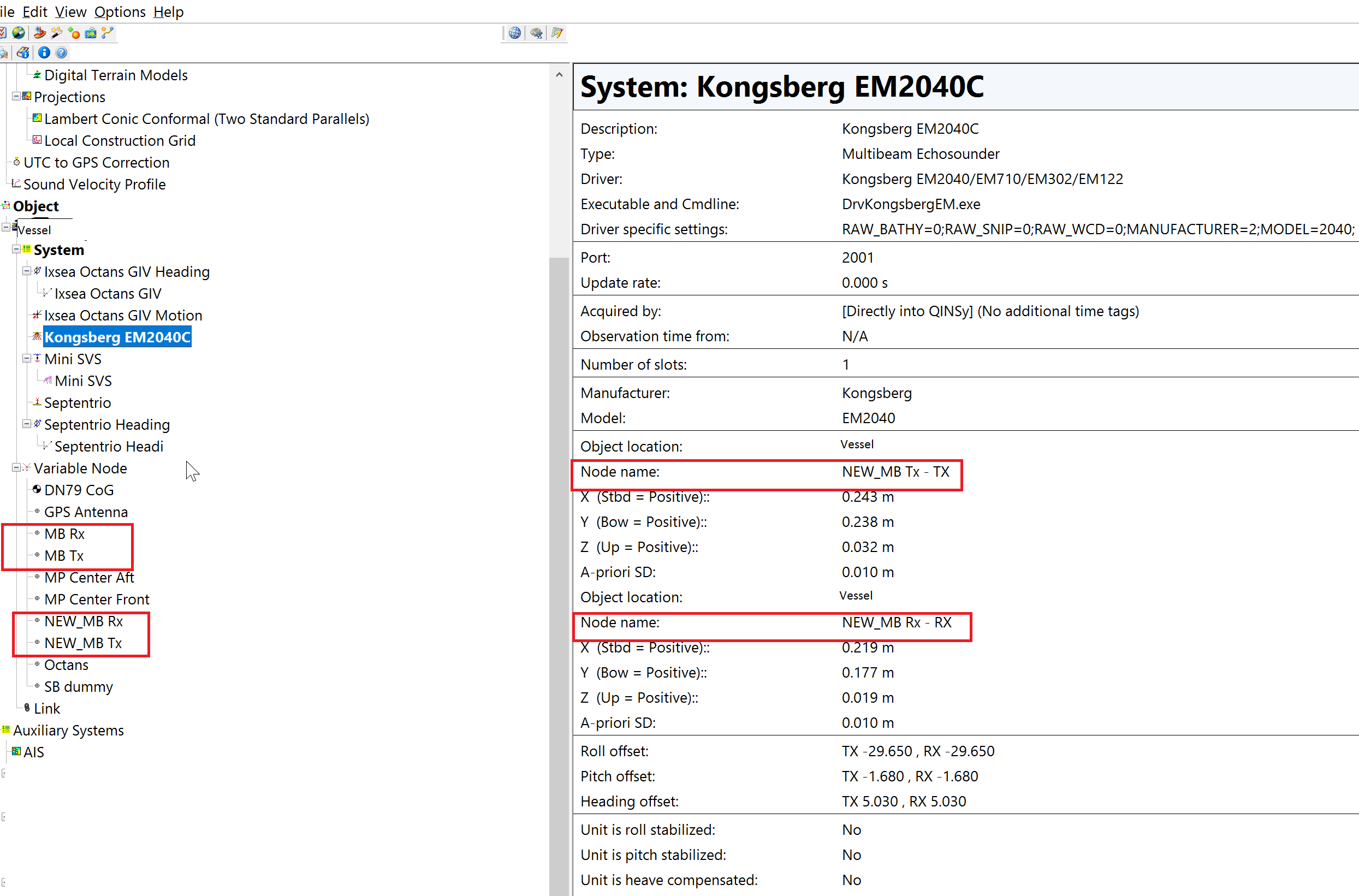Select Sound Velocity Profile in the tree
Viewport: 1359px width, 896px height.
(x=94, y=184)
